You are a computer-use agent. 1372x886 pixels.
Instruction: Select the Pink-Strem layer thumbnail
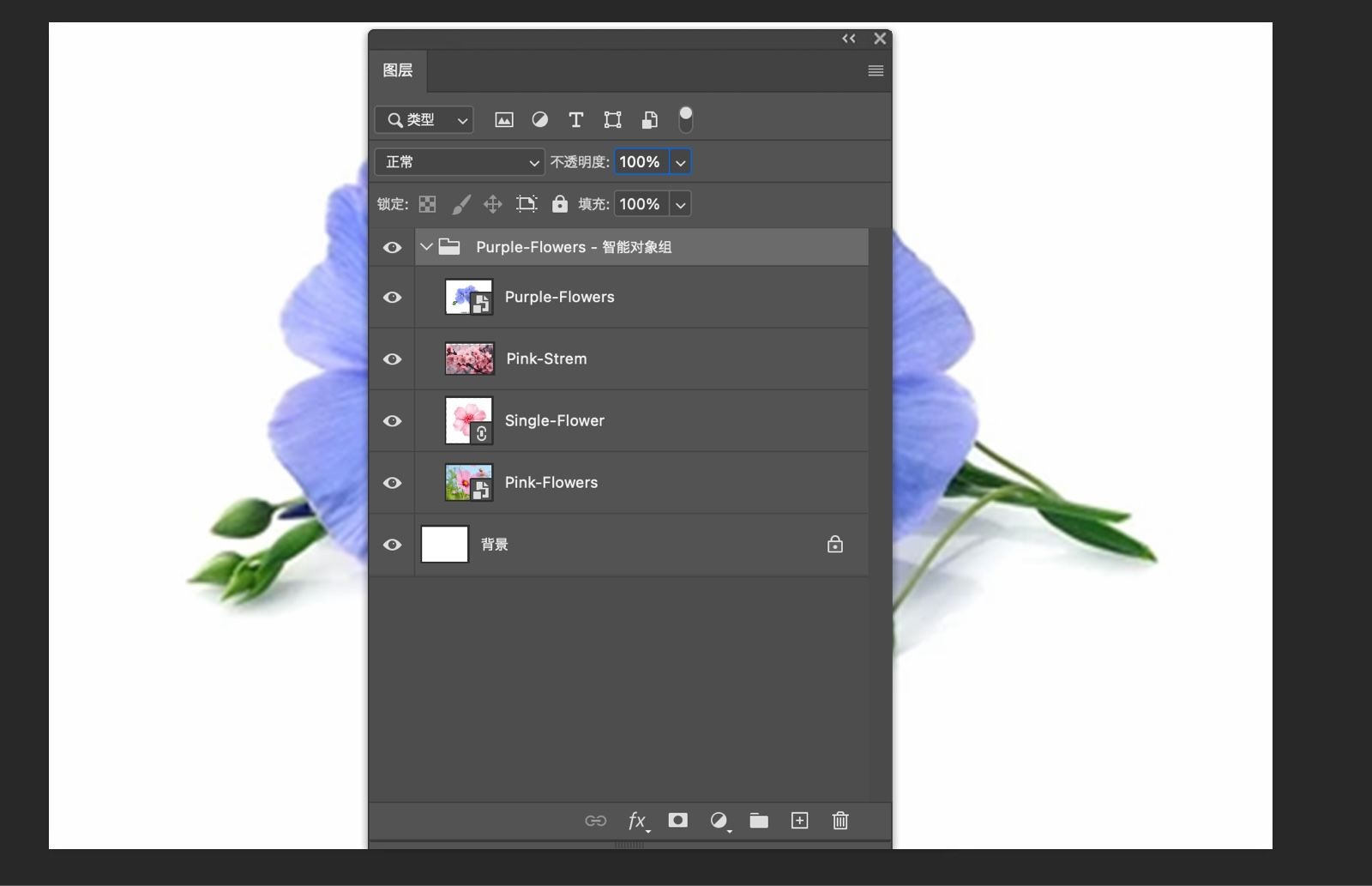click(x=469, y=359)
